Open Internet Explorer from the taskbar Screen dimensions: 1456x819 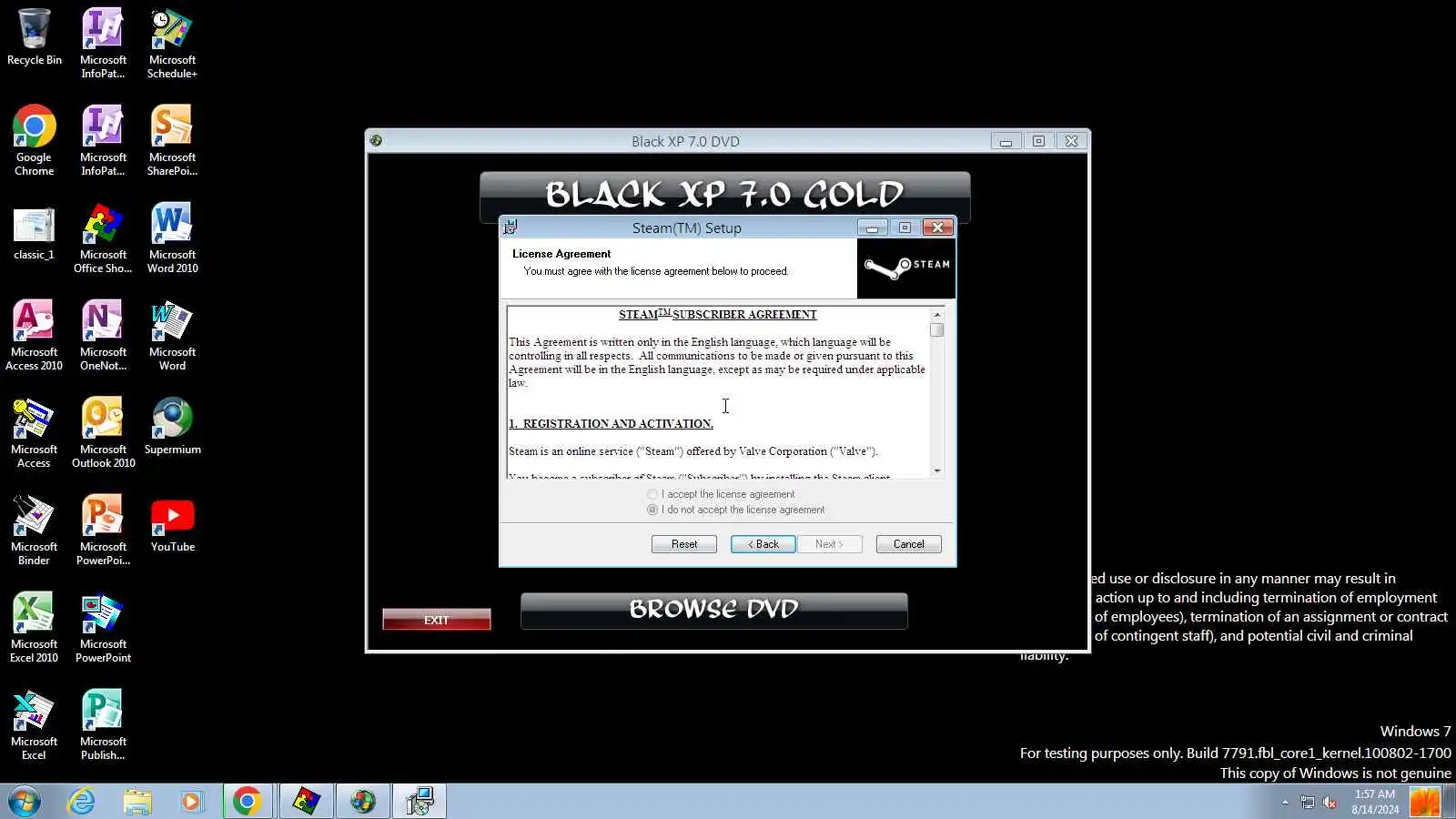82,802
